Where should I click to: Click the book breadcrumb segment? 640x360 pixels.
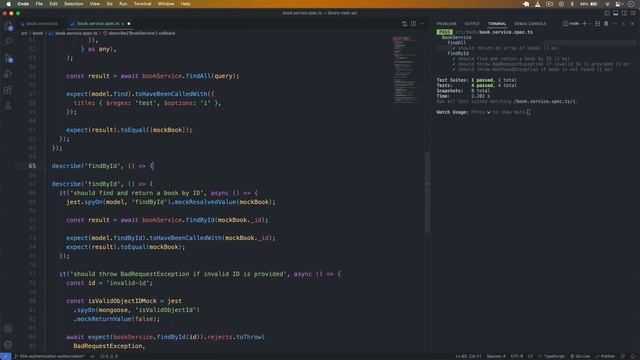(x=38, y=33)
